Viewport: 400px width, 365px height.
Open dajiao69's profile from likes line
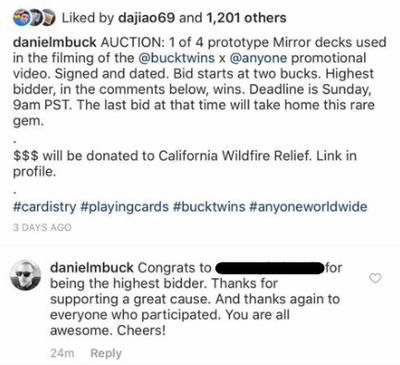click(x=146, y=18)
